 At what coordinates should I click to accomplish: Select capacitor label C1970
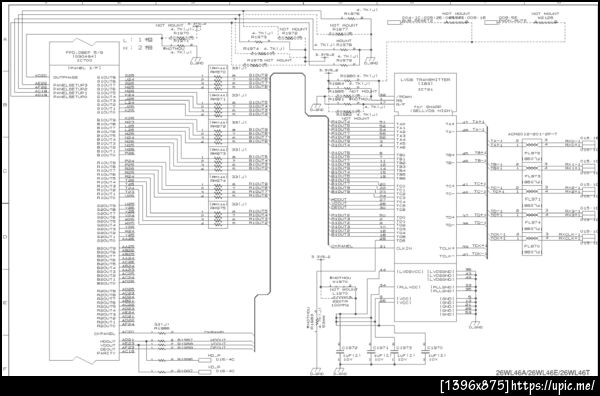(x=435, y=348)
